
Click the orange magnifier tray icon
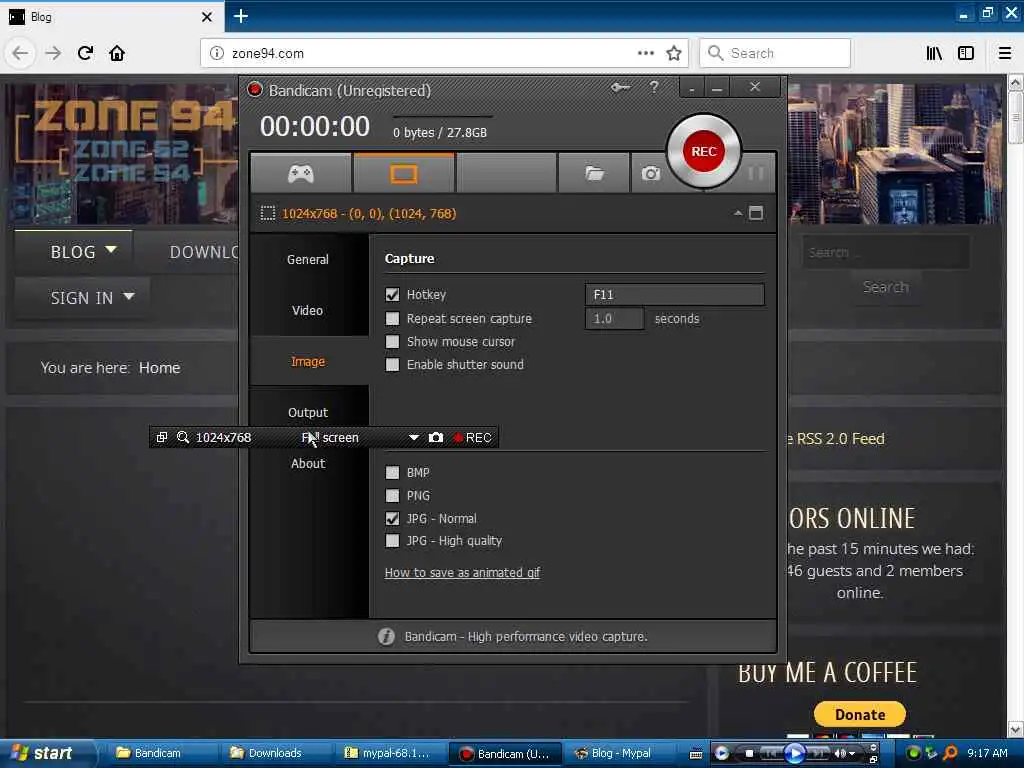(x=950, y=753)
